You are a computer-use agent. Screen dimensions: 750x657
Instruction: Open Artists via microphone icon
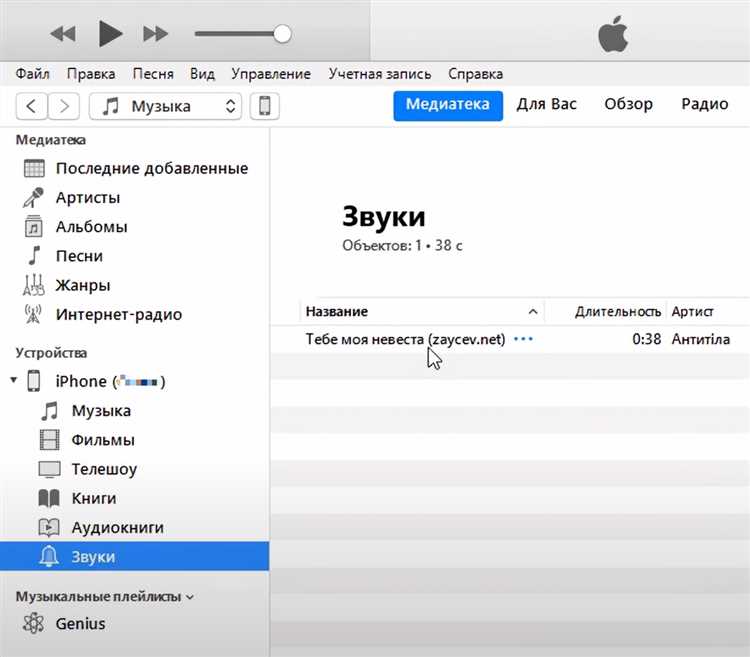click(x=33, y=197)
